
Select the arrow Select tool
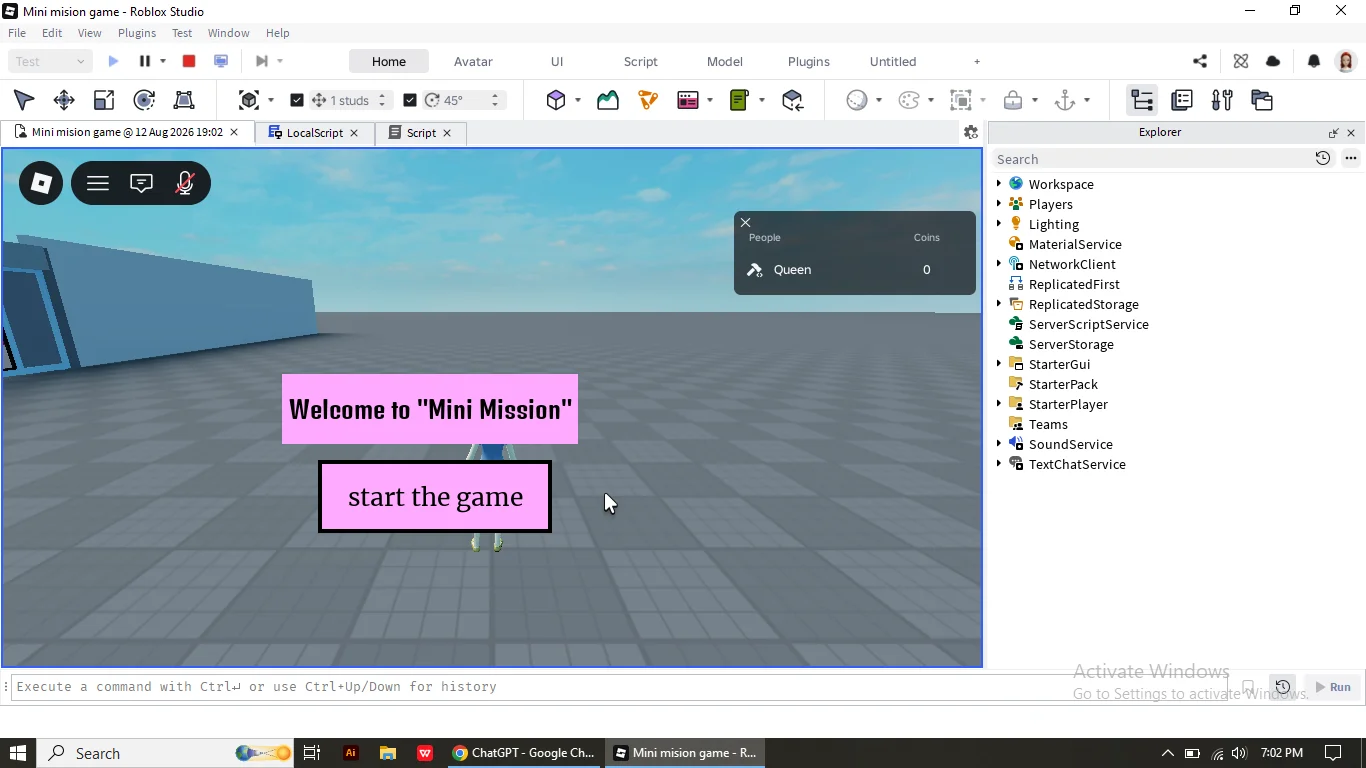click(x=24, y=100)
